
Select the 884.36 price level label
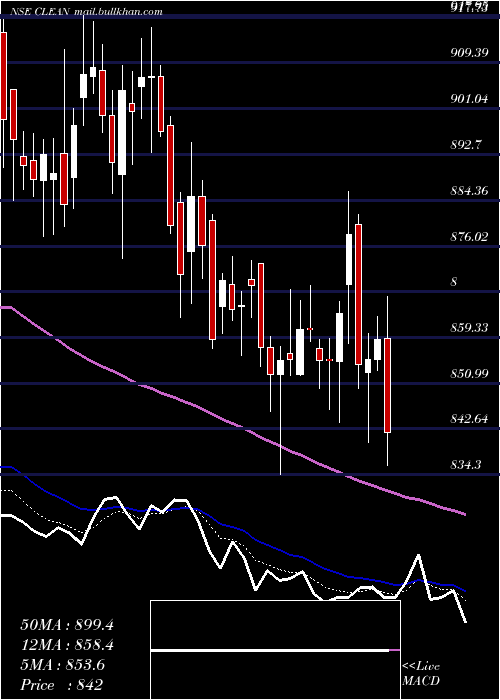click(469, 191)
